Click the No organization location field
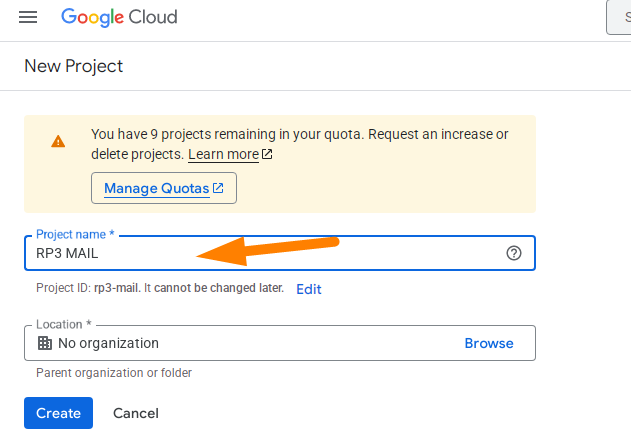Screen dimensions: 631x445 pos(240,343)
